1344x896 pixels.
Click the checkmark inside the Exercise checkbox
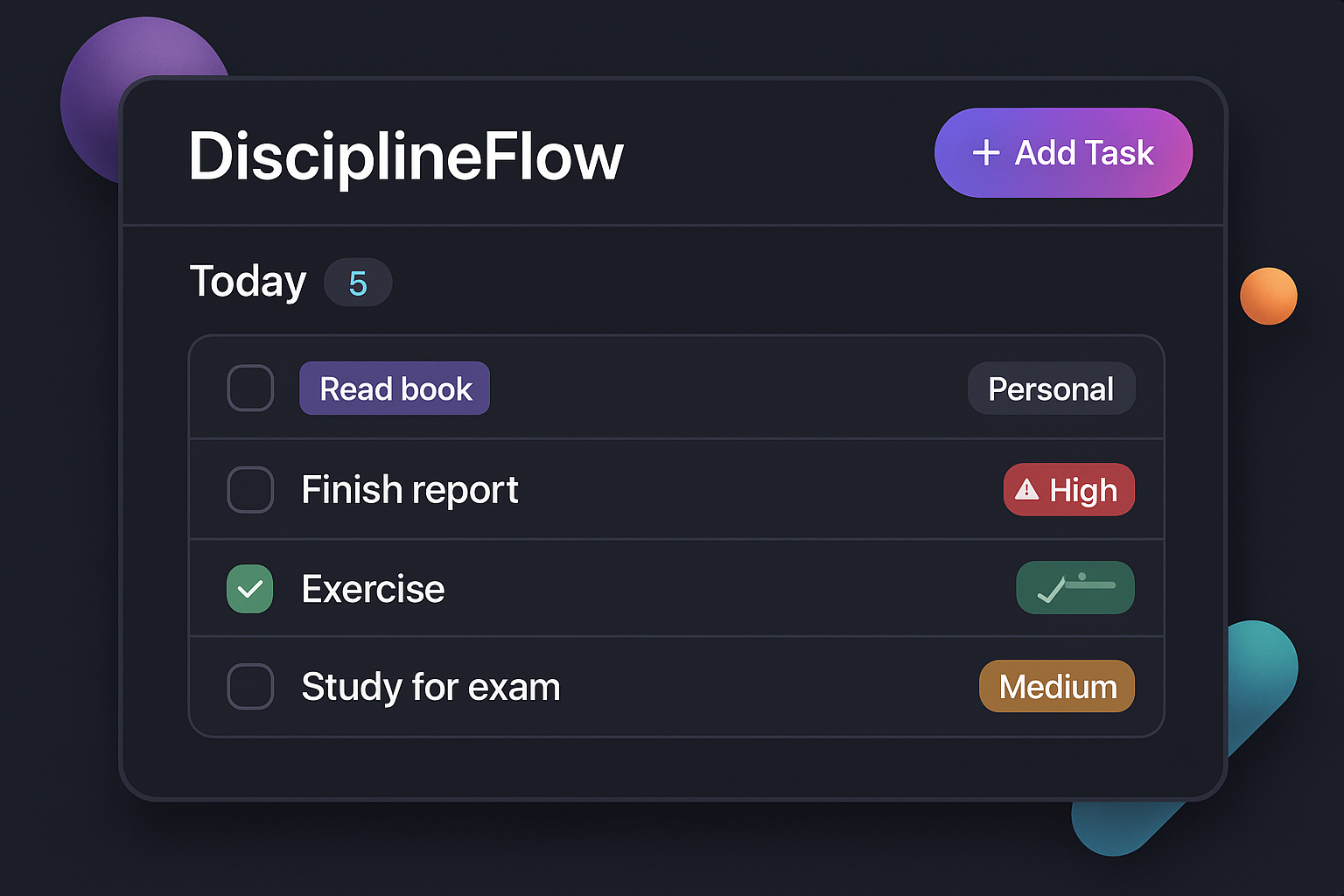[x=249, y=589]
